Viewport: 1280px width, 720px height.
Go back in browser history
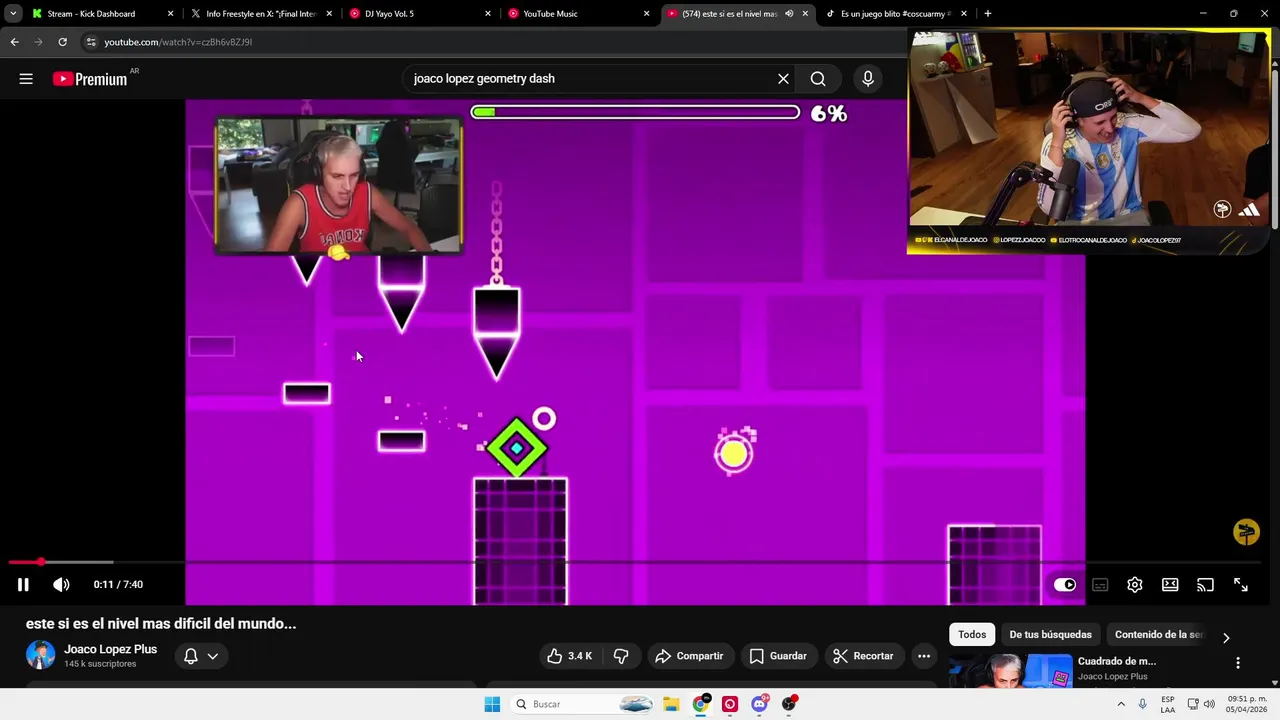pyautogui.click(x=14, y=42)
